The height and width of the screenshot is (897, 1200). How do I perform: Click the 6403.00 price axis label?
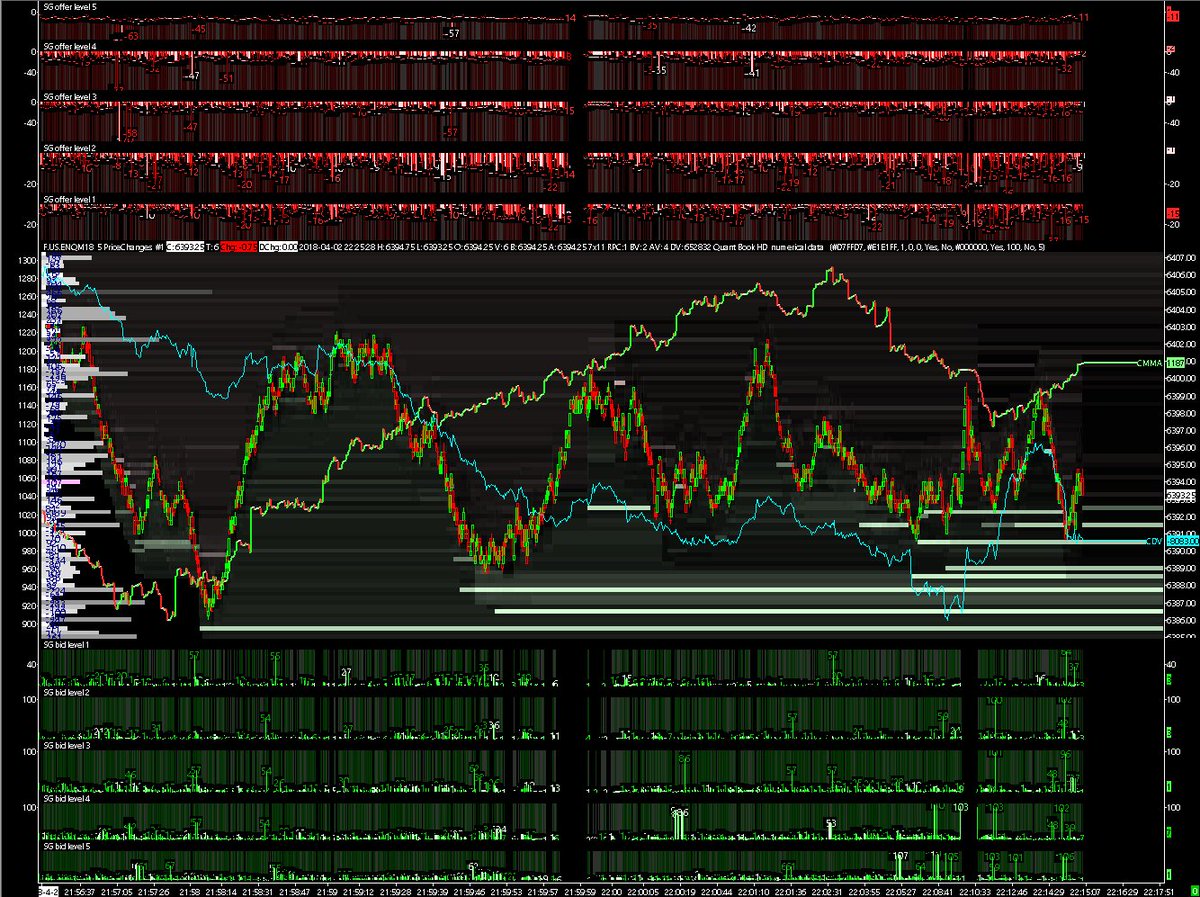click(x=1181, y=326)
